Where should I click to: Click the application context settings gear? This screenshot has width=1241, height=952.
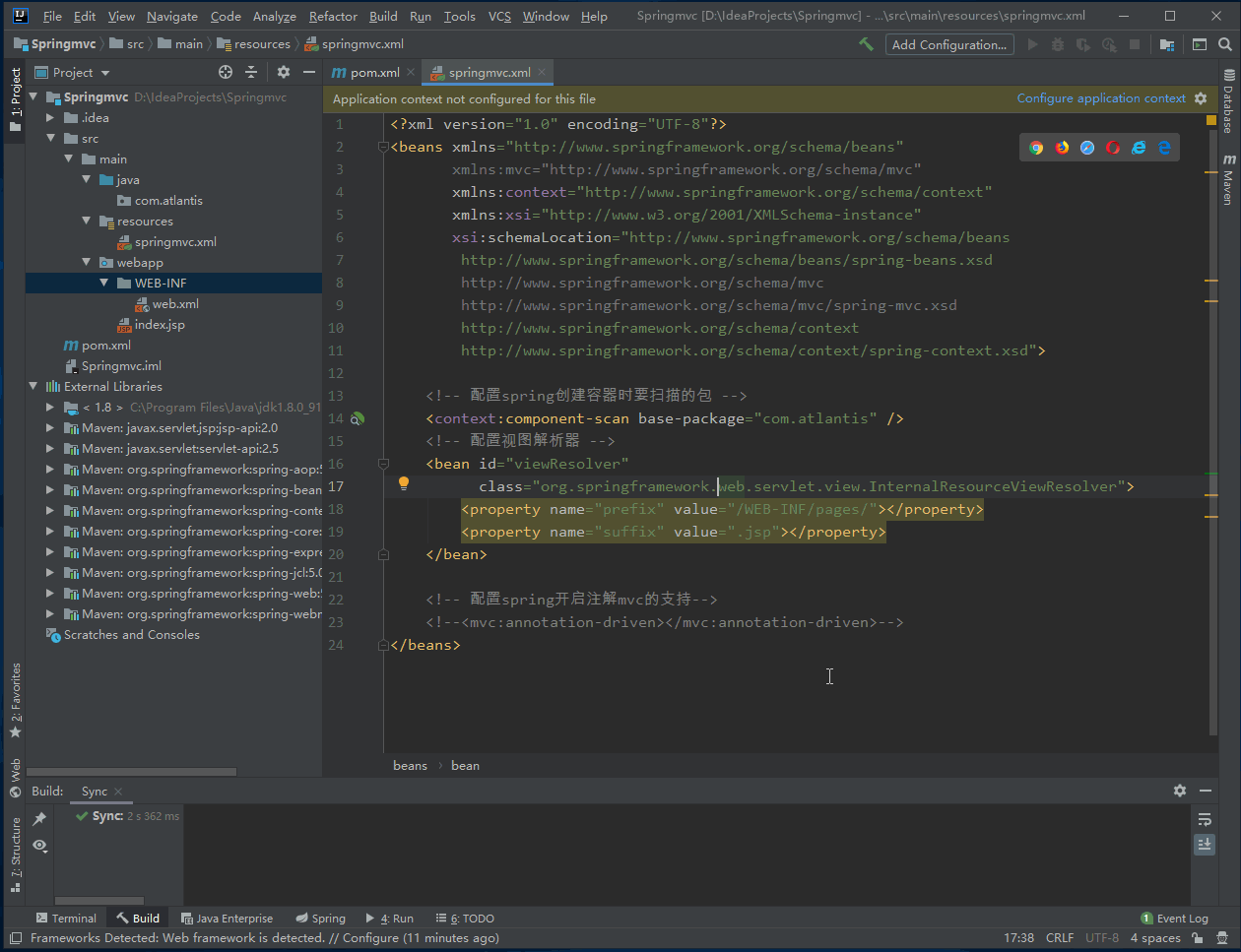[1201, 98]
